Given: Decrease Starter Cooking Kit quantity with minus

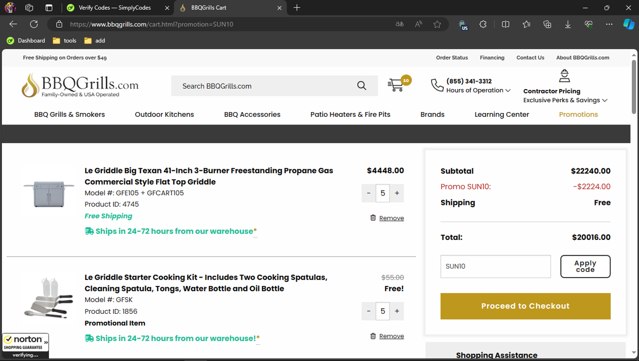Looking at the screenshot, I should [x=368, y=311].
